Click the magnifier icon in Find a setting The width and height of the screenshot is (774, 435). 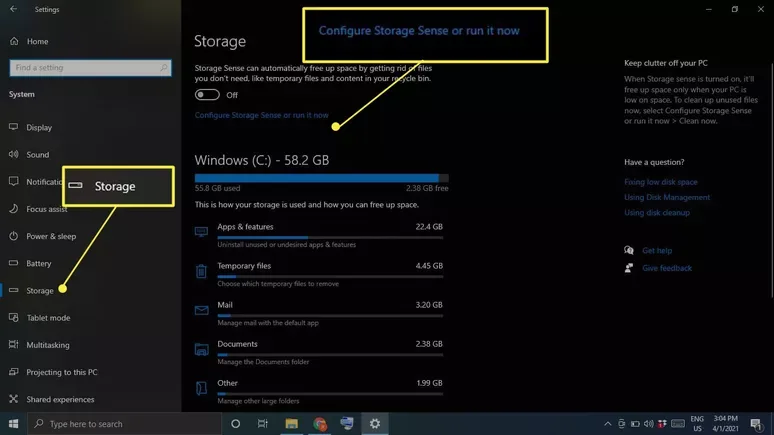164,68
